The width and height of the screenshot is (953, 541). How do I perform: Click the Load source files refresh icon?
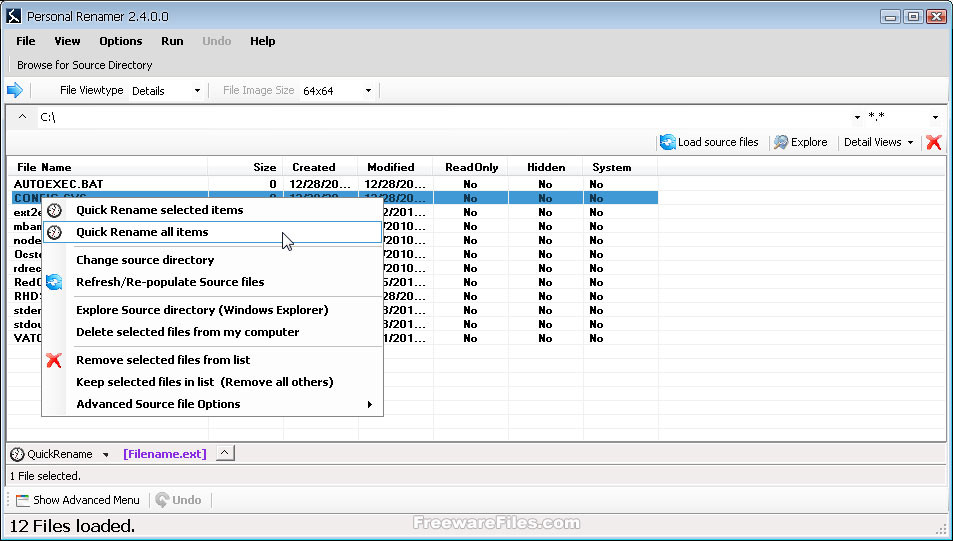(667, 142)
